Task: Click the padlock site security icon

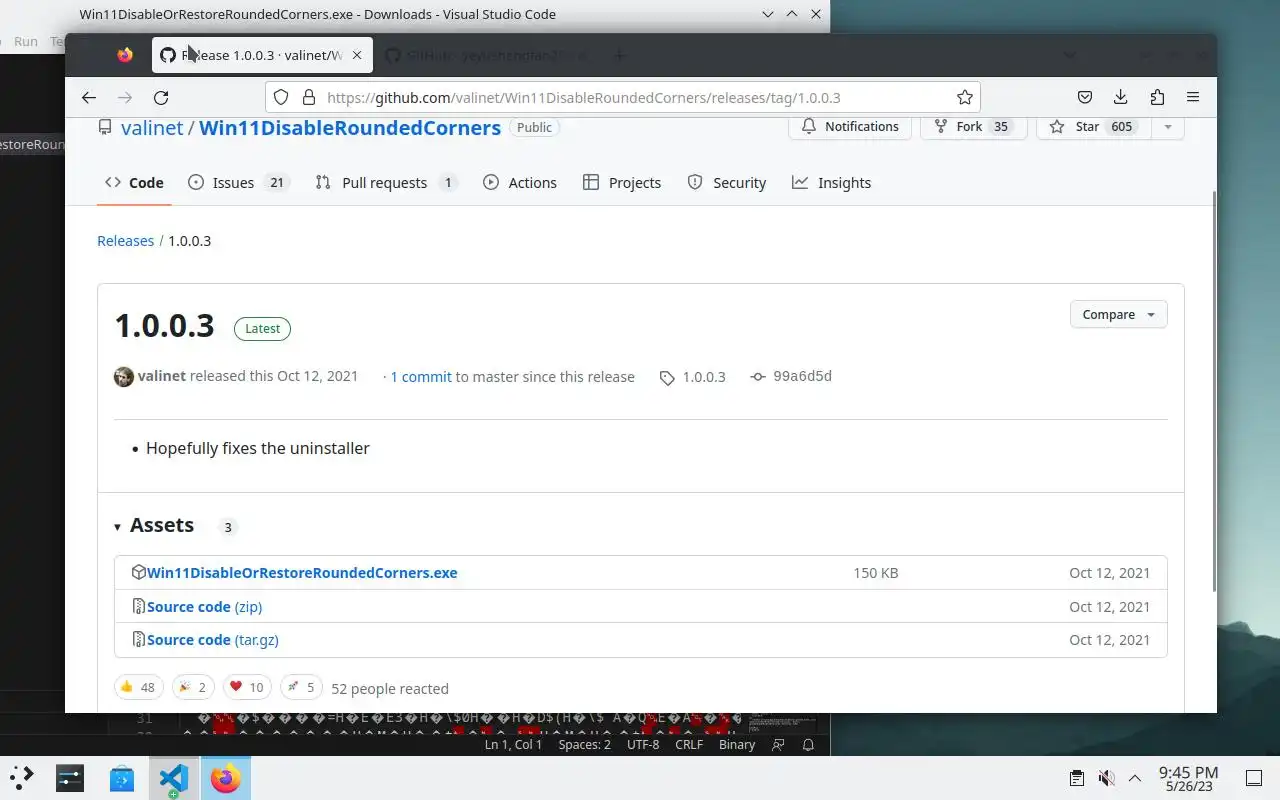Action: click(x=308, y=97)
